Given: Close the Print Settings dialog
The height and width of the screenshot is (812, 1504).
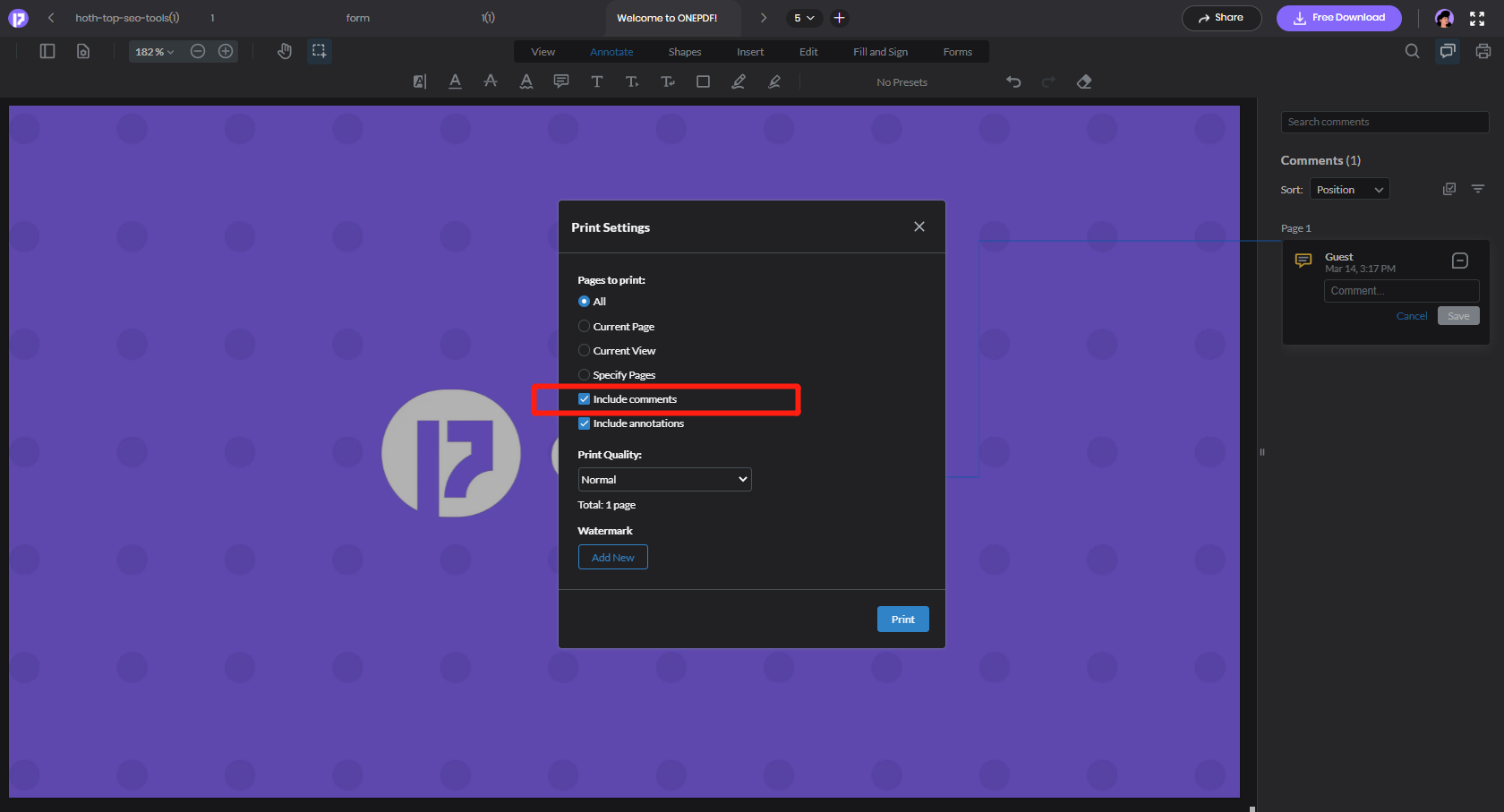Looking at the screenshot, I should pyautogui.click(x=919, y=227).
